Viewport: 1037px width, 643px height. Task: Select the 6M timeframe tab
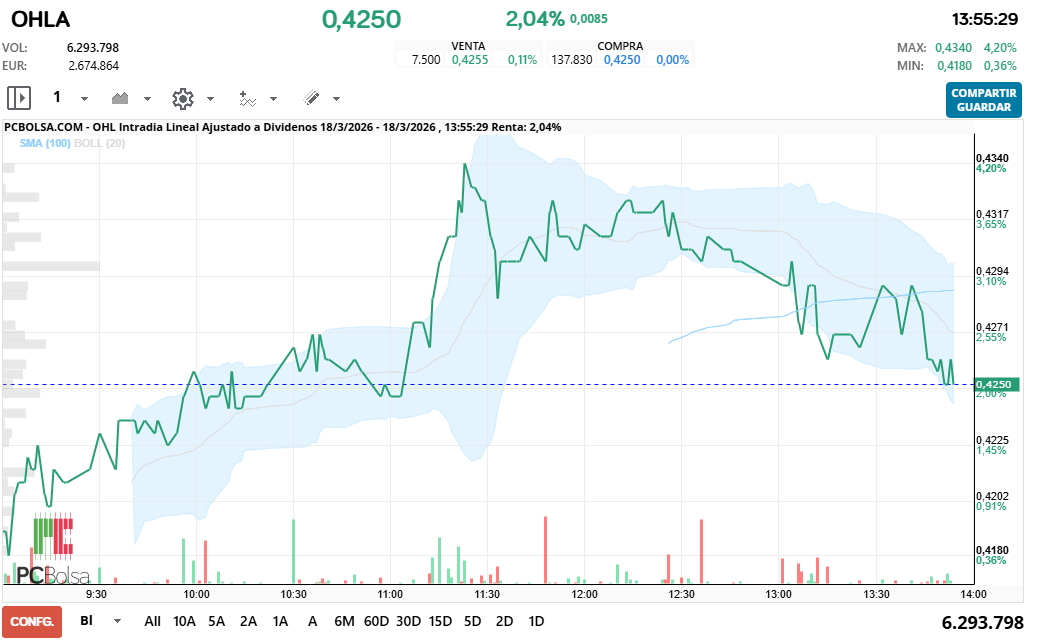click(344, 621)
